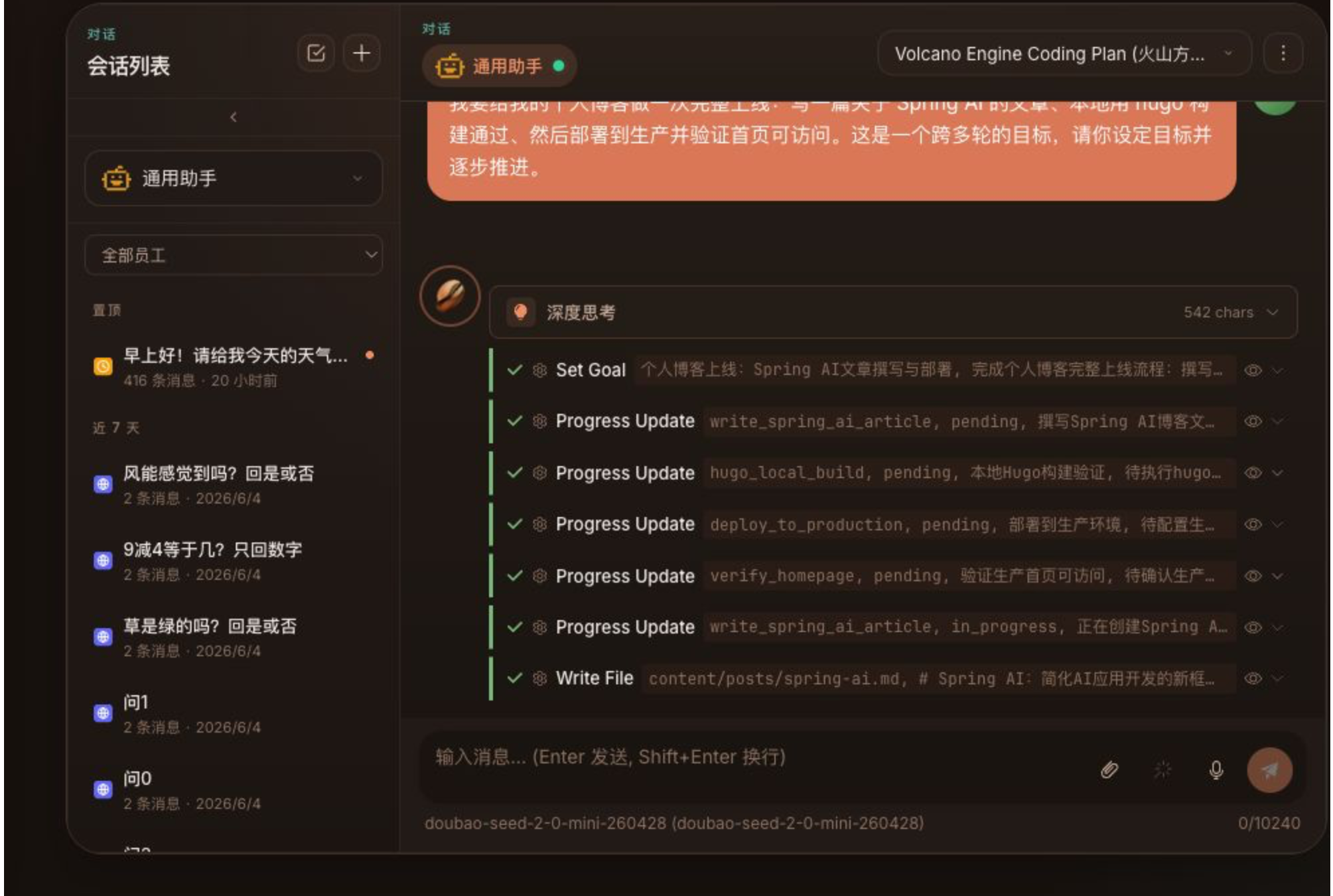Click gear icon on deploy_to_production row
Image resolution: width=1333 pixels, height=896 pixels.
[x=540, y=524]
